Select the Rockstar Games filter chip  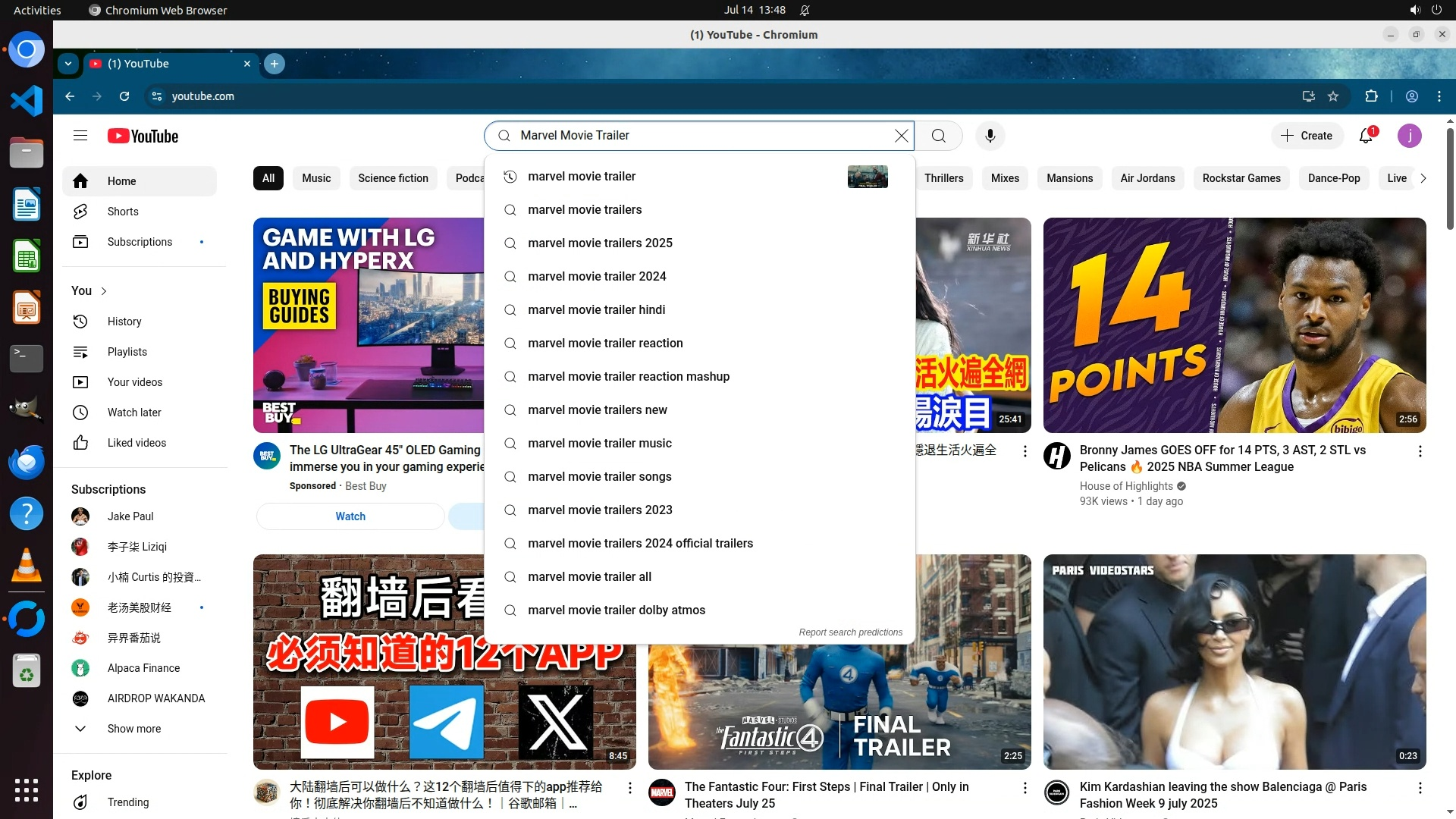[x=1241, y=178]
